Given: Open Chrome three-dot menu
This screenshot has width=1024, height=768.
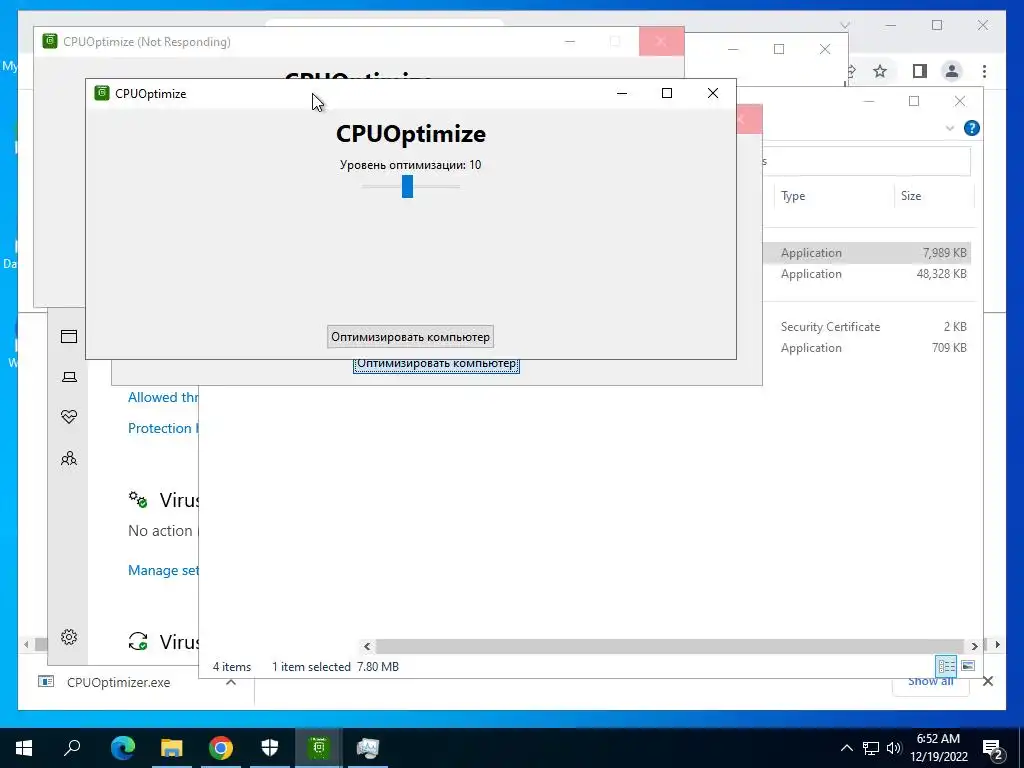Looking at the screenshot, I should tap(984, 71).
